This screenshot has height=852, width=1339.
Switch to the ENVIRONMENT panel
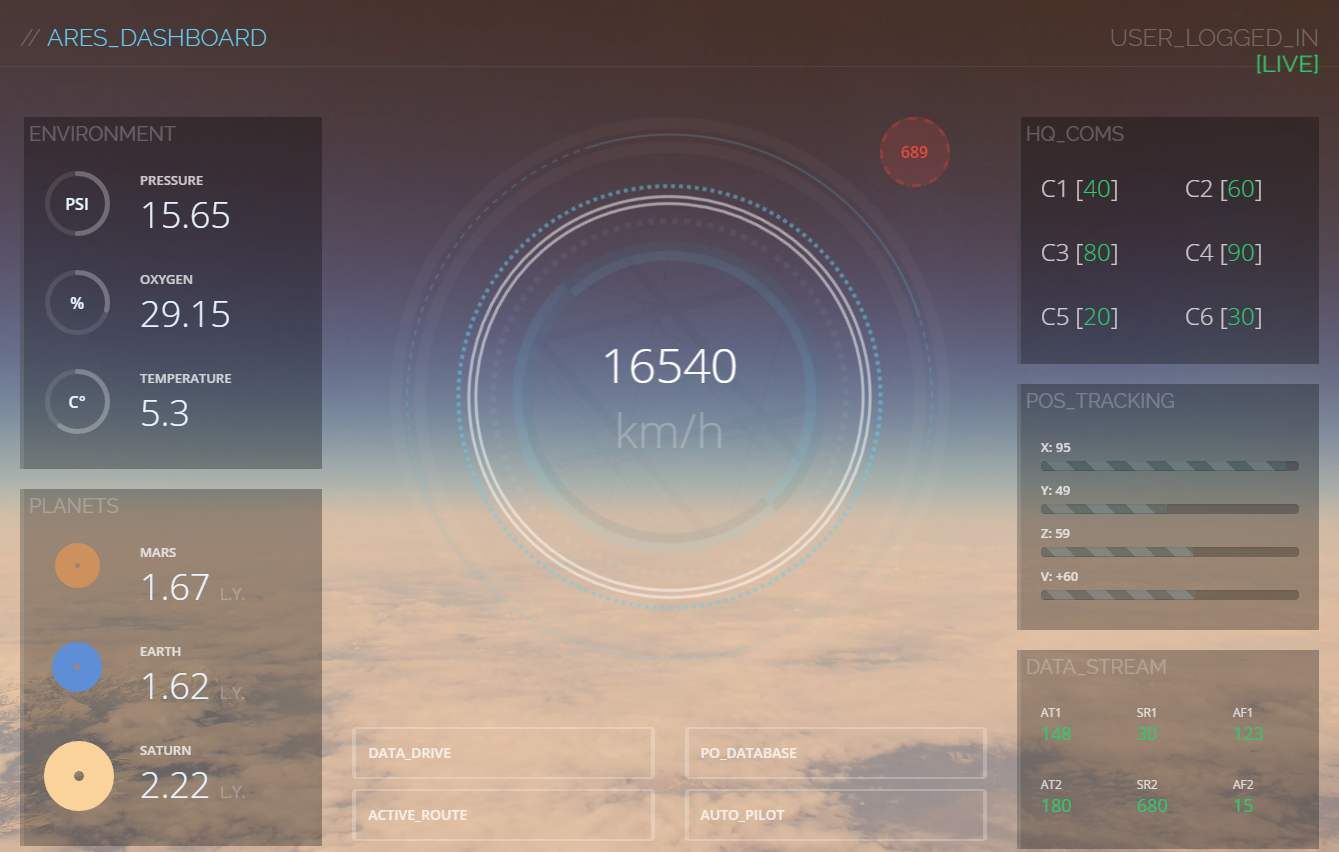[x=101, y=133]
